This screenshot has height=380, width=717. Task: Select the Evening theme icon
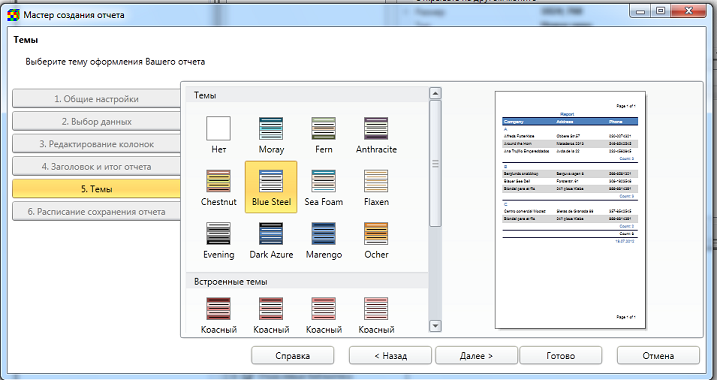(x=219, y=234)
